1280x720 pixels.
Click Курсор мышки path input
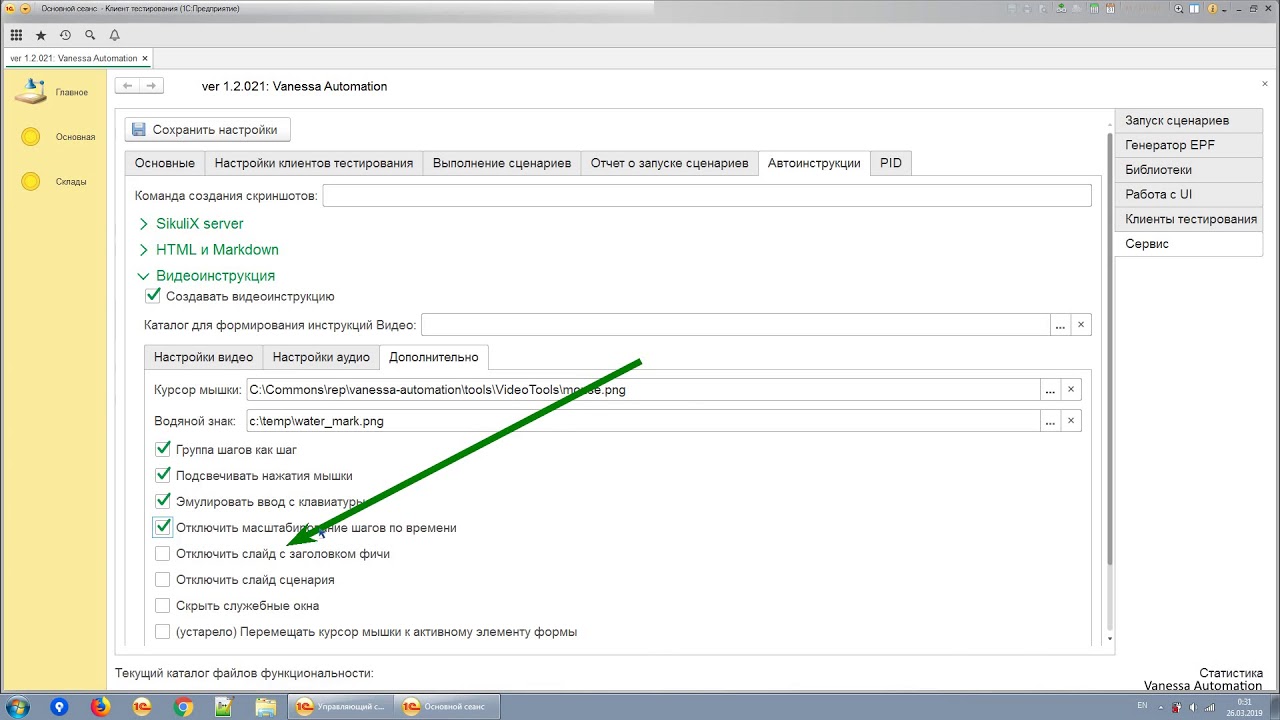(x=643, y=390)
